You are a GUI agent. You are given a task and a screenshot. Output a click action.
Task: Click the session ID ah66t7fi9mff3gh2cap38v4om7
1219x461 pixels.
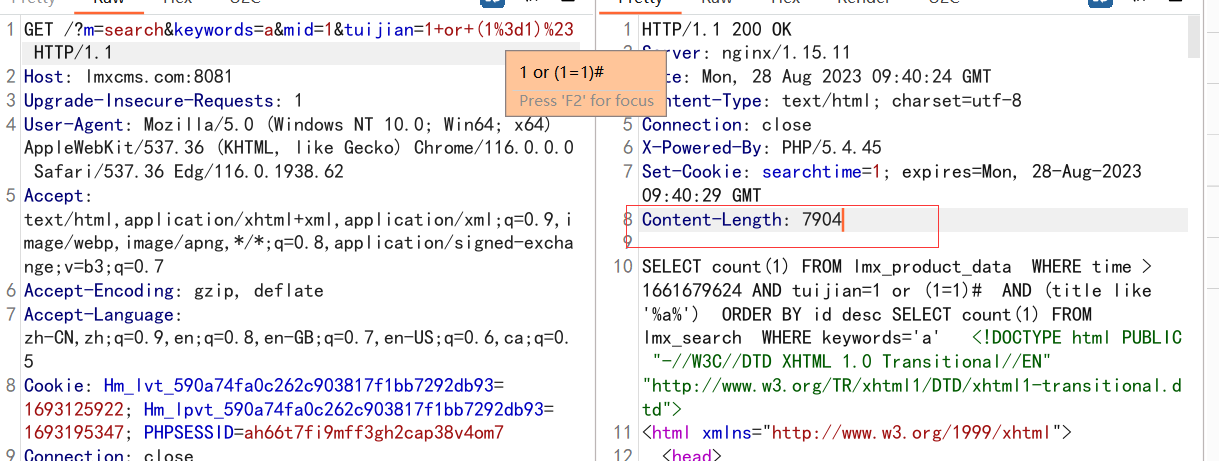(x=372, y=433)
